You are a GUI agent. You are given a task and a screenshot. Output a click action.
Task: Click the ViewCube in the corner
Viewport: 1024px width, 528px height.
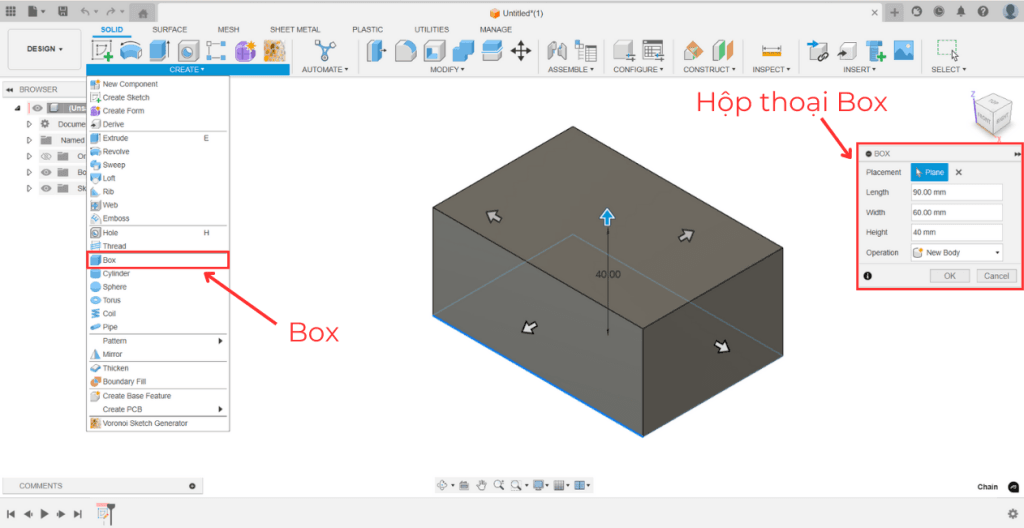pyautogui.click(x=993, y=114)
